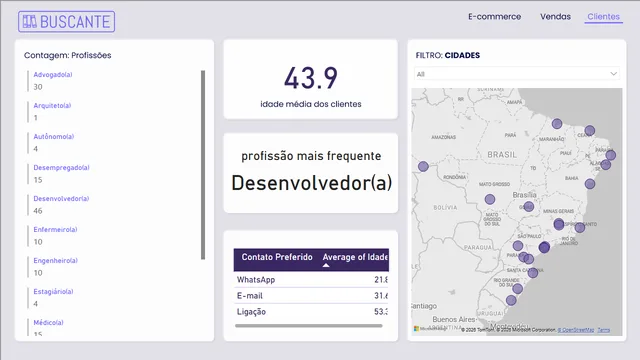Click the Microsoft logo on map

tap(416, 329)
